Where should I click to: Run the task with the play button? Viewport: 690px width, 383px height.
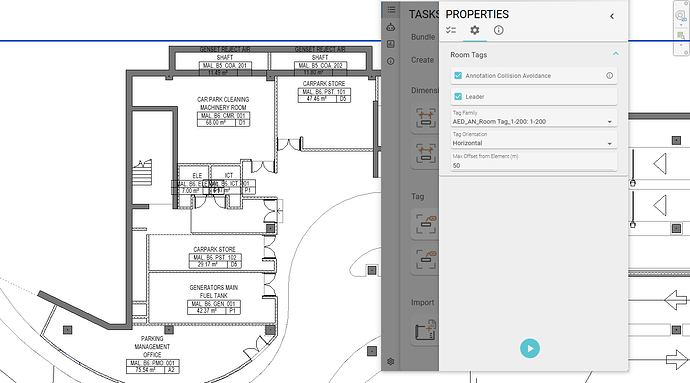(530, 349)
